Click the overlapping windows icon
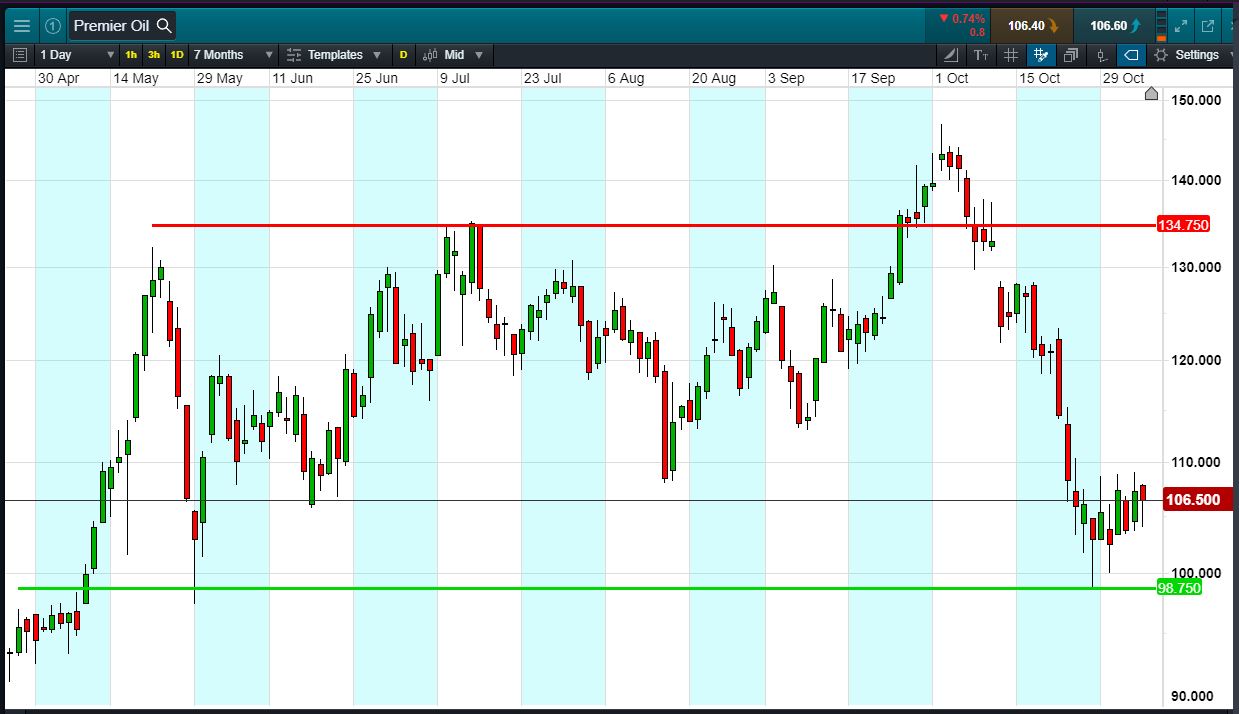1239x714 pixels. coord(1071,55)
